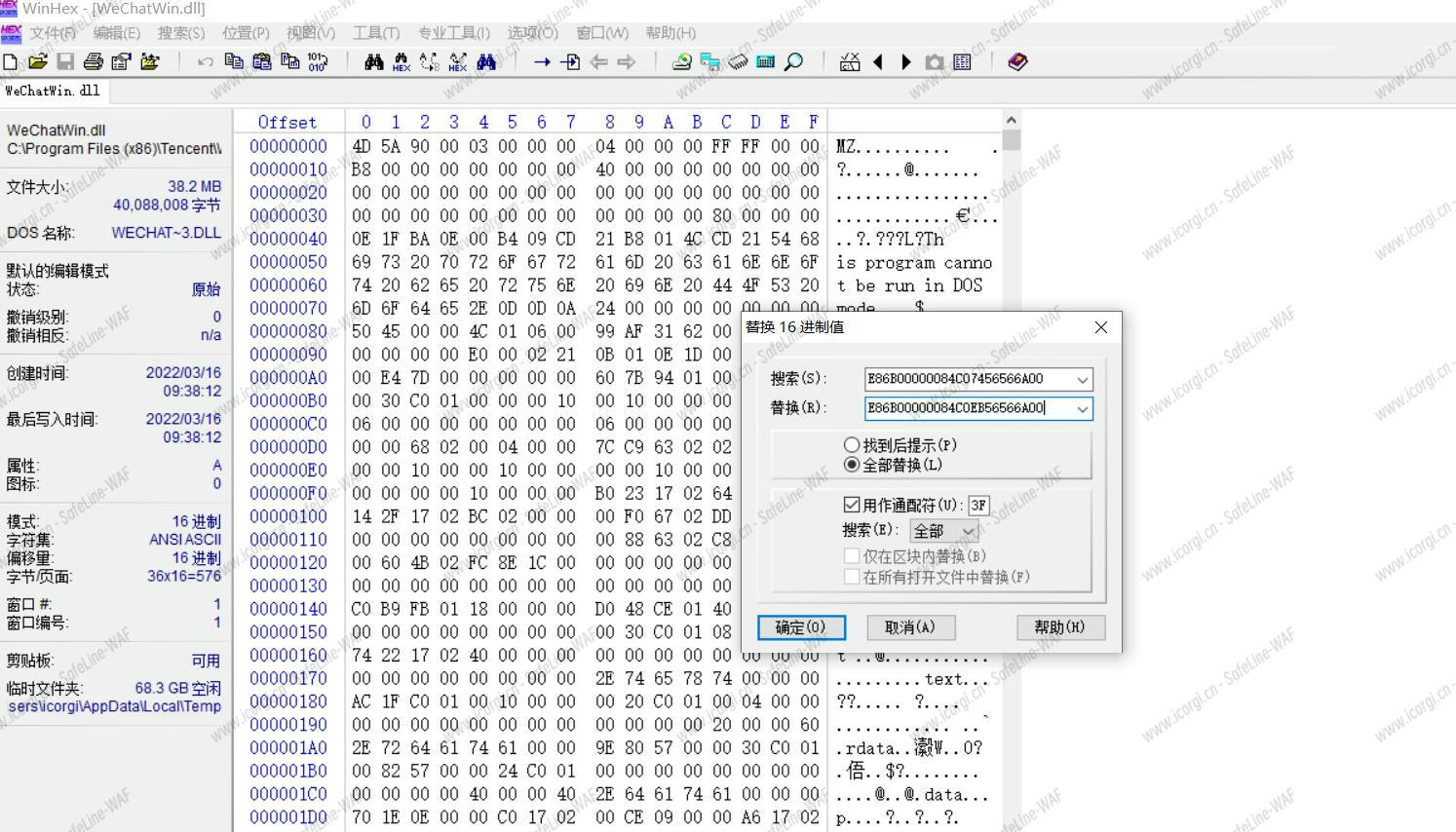Expand the 替换(R) hex value dropdown
This screenshot has width=1456, height=832.
tap(1082, 409)
